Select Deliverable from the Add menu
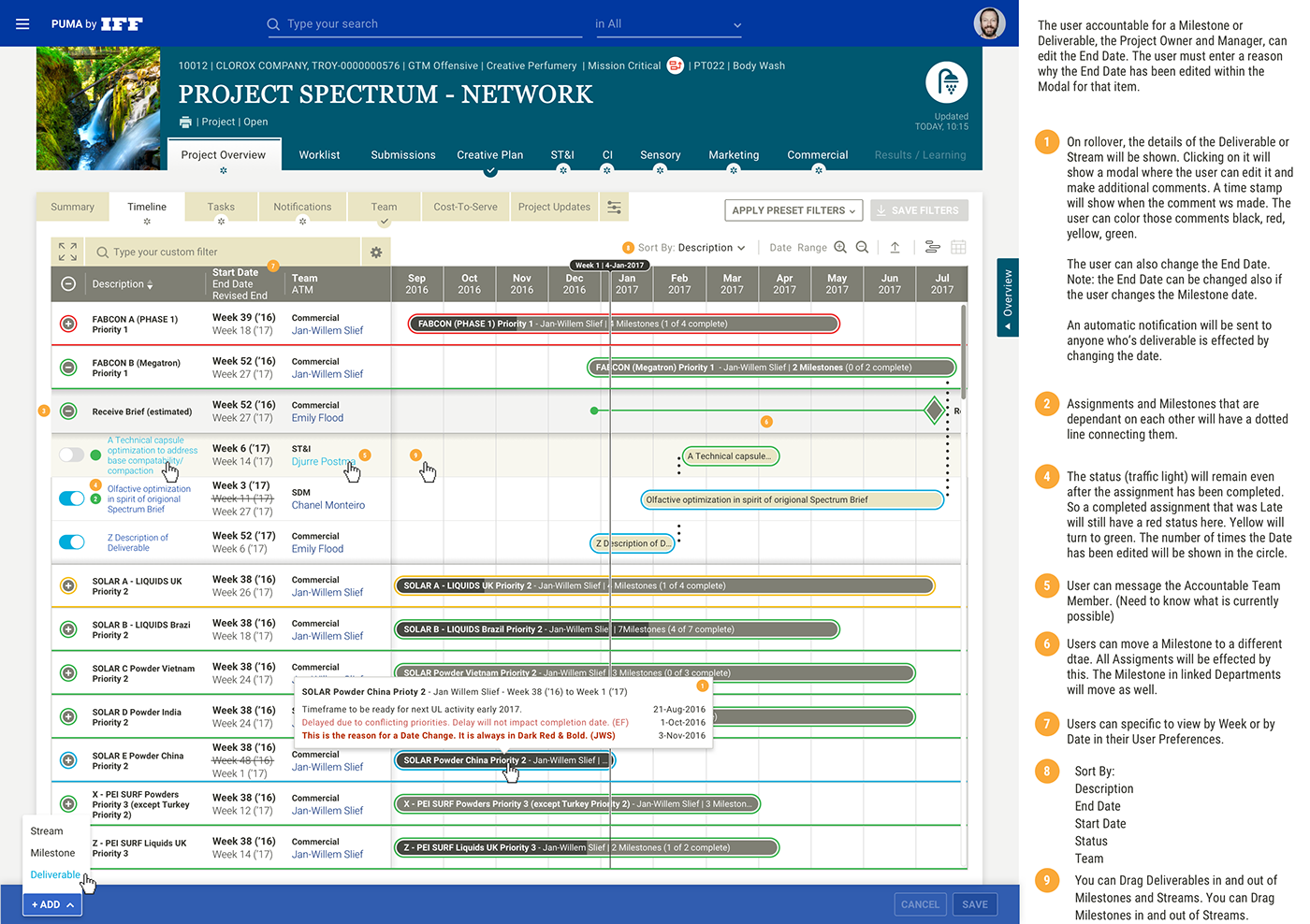 [55, 874]
